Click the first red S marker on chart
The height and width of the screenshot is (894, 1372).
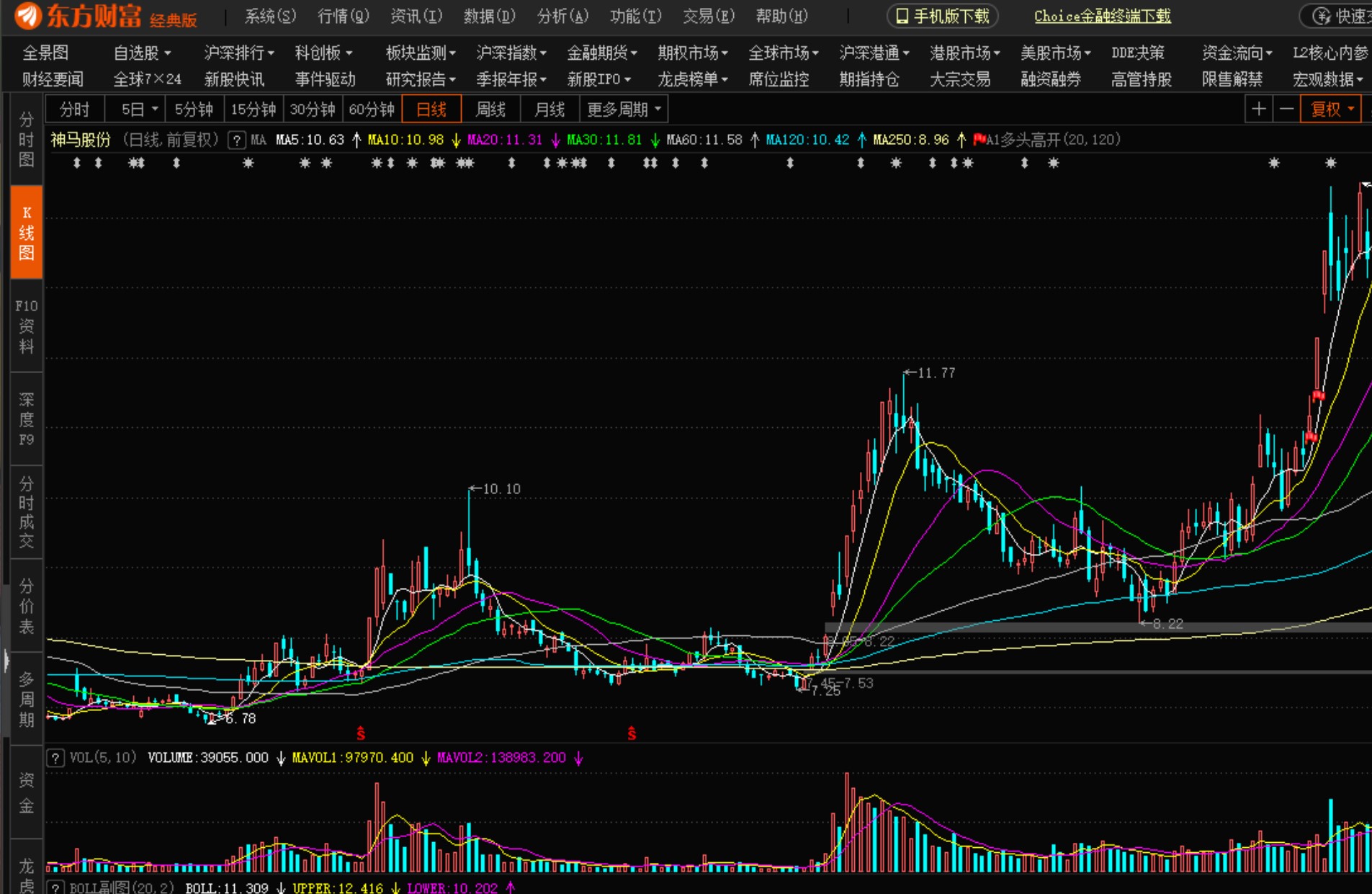tap(361, 733)
